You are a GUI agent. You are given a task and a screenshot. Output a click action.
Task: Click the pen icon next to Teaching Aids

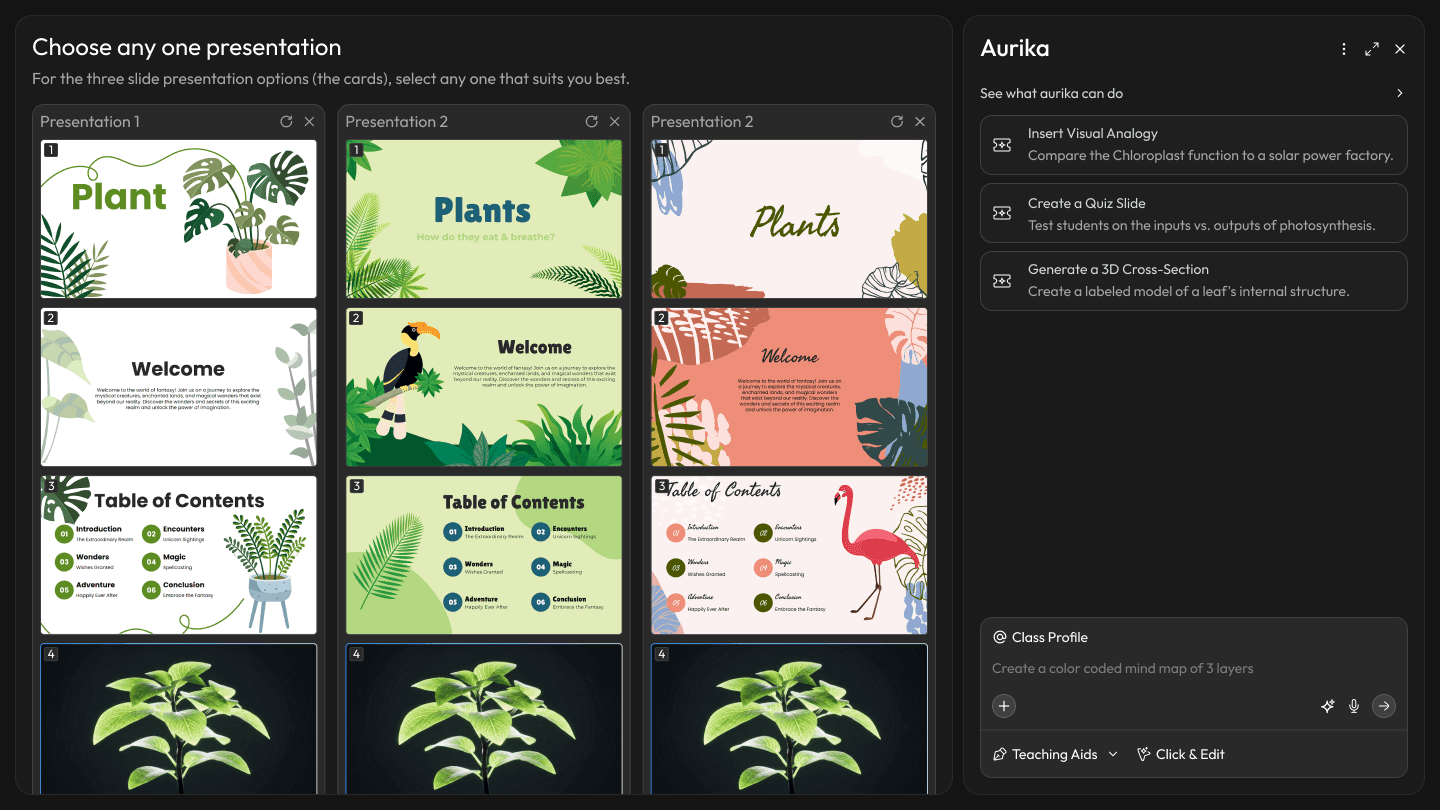point(998,754)
